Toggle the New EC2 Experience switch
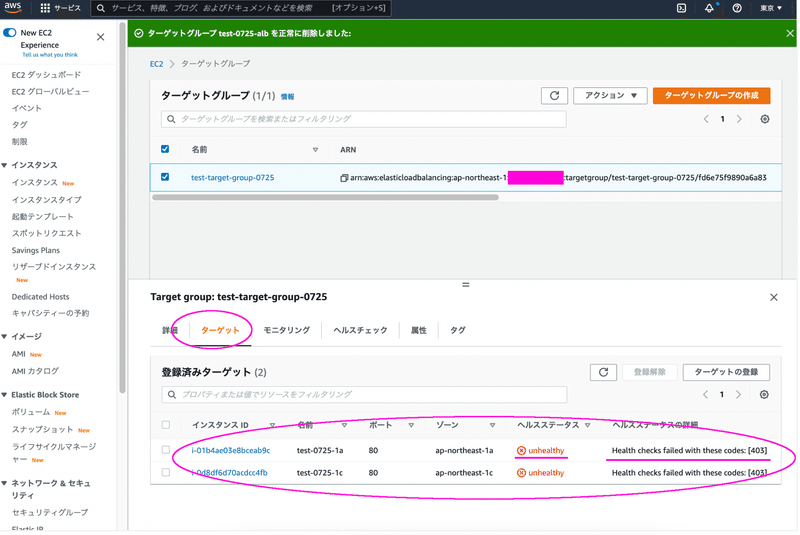The image size is (800, 535). (x=10, y=33)
